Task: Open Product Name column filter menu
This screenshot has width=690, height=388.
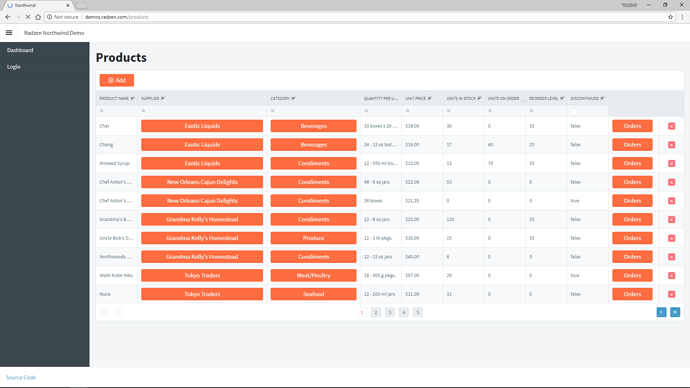Action: (132, 99)
